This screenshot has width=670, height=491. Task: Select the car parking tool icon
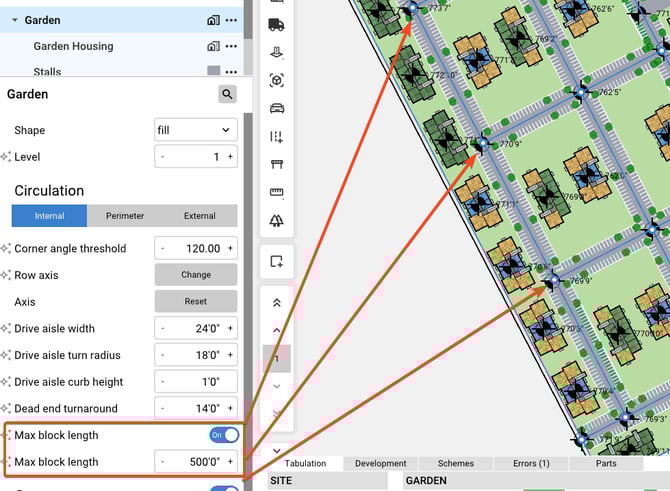277,108
